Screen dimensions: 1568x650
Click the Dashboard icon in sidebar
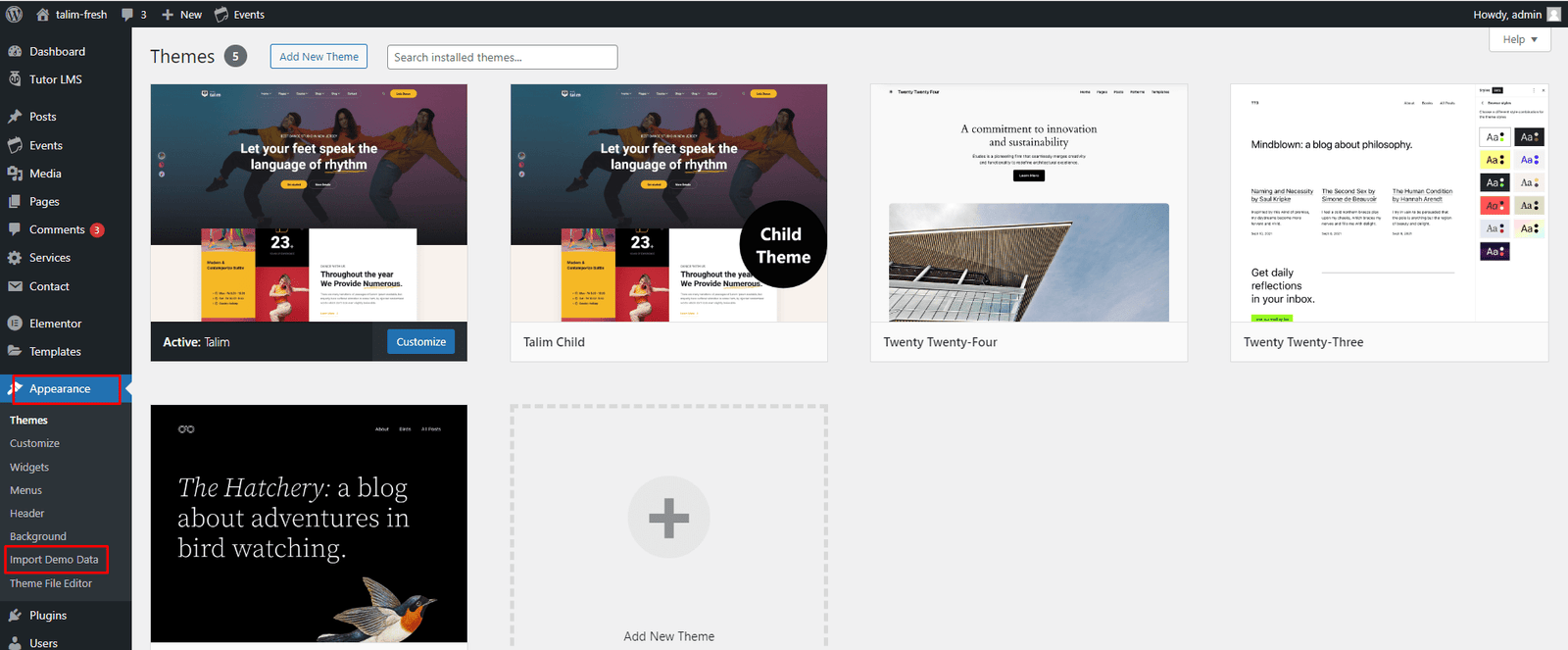(x=15, y=51)
